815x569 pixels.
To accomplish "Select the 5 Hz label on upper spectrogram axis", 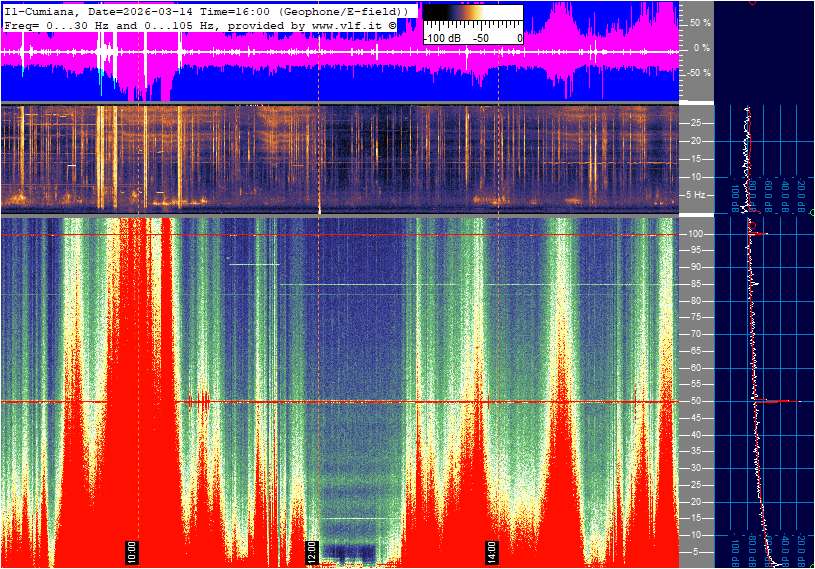I will click(x=697, y=195).
